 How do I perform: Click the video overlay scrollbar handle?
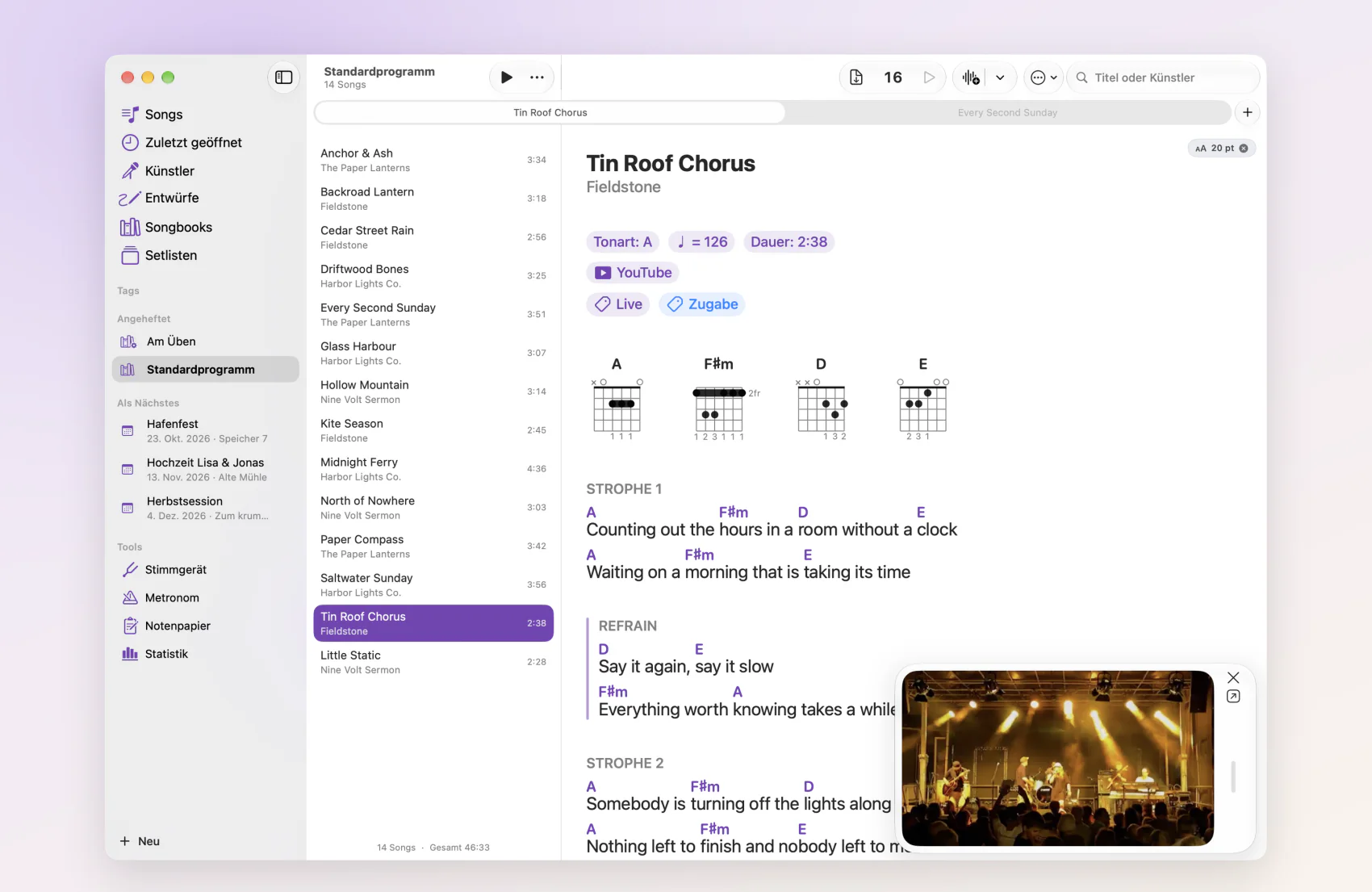(1233, 777)
